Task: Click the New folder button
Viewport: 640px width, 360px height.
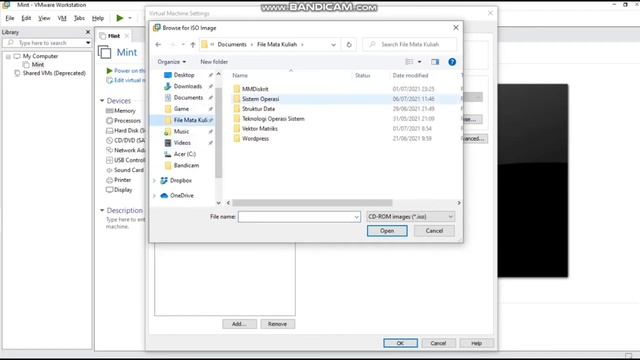Action: pyautogui.click(x=214, y=62)
